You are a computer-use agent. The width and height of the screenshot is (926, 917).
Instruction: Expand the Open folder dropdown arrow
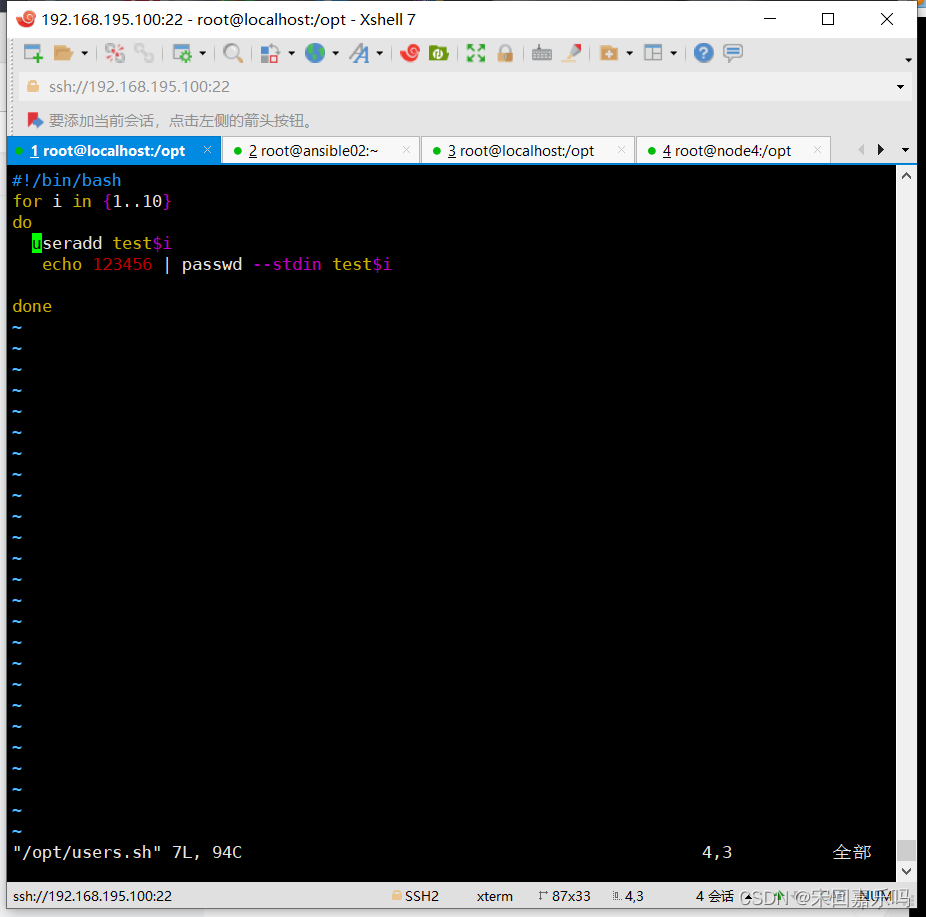click(x=84, y=54)
